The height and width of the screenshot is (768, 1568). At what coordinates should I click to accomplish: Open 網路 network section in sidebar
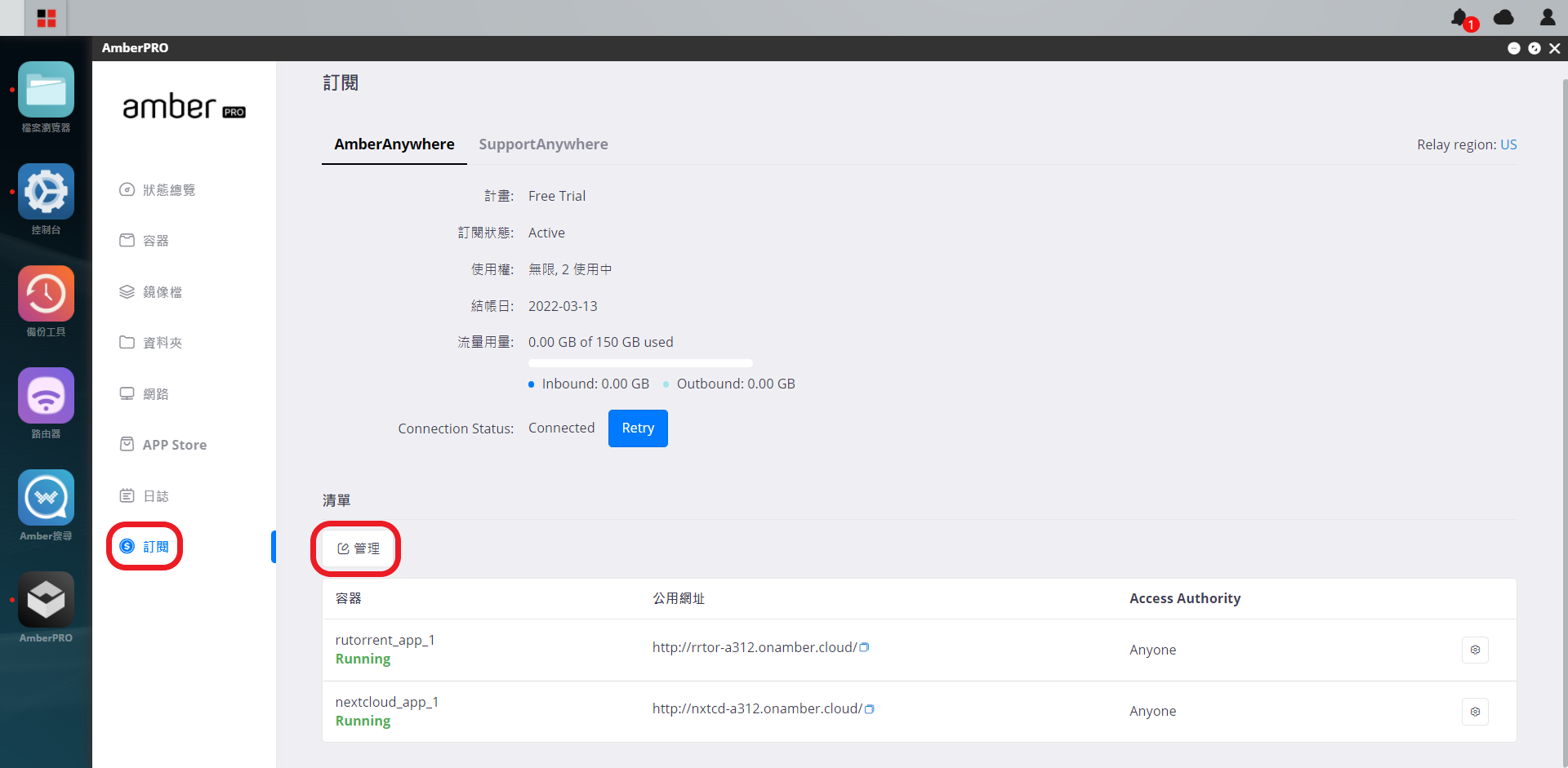coord(145,394)
